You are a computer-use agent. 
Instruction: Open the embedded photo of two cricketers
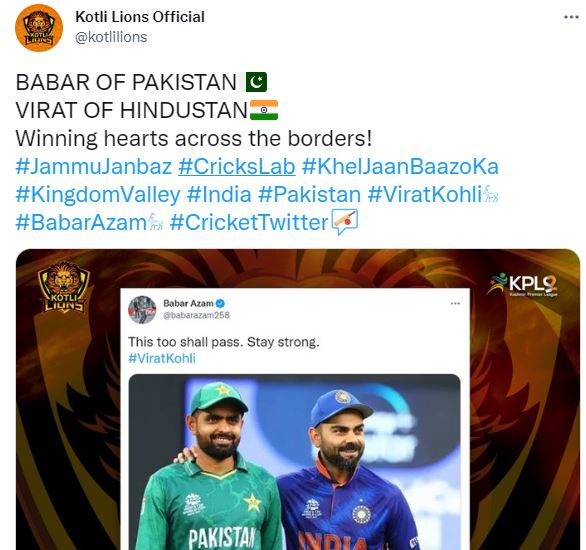tap(294, 462)
